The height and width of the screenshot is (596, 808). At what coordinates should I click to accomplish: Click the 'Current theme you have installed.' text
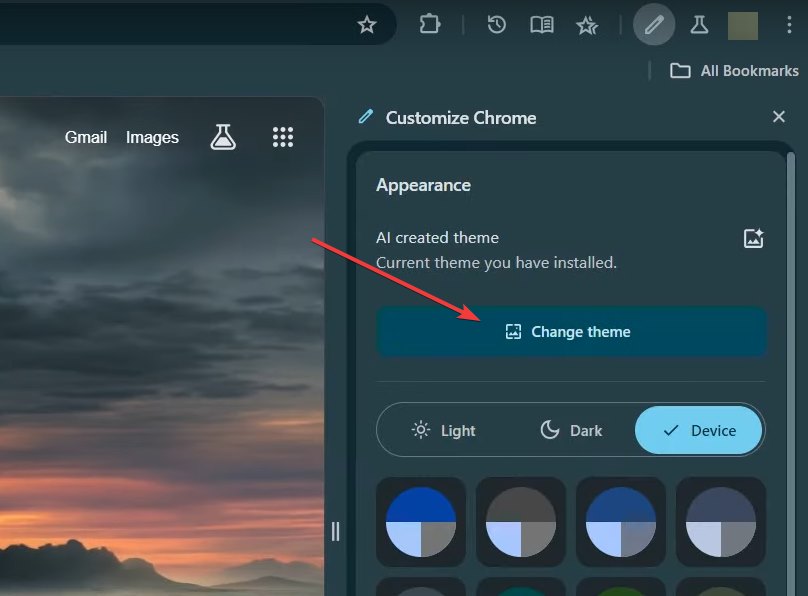point(496,263)
